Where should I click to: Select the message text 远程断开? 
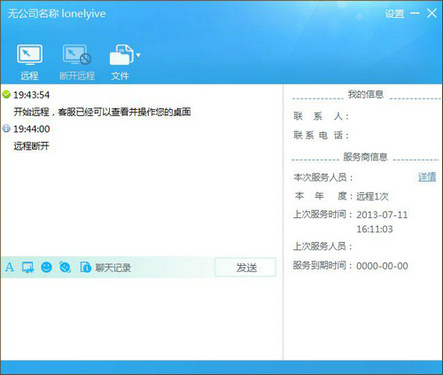point(32,146)
